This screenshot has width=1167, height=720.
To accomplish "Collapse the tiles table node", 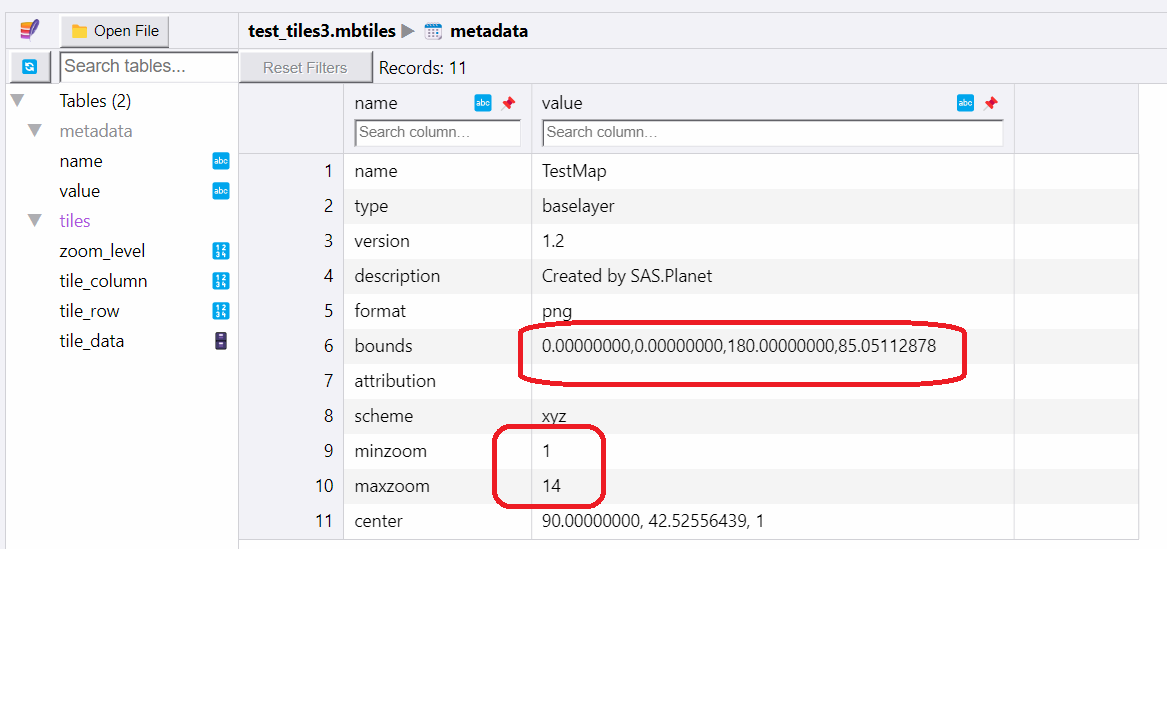I will [x=35, y=221].
